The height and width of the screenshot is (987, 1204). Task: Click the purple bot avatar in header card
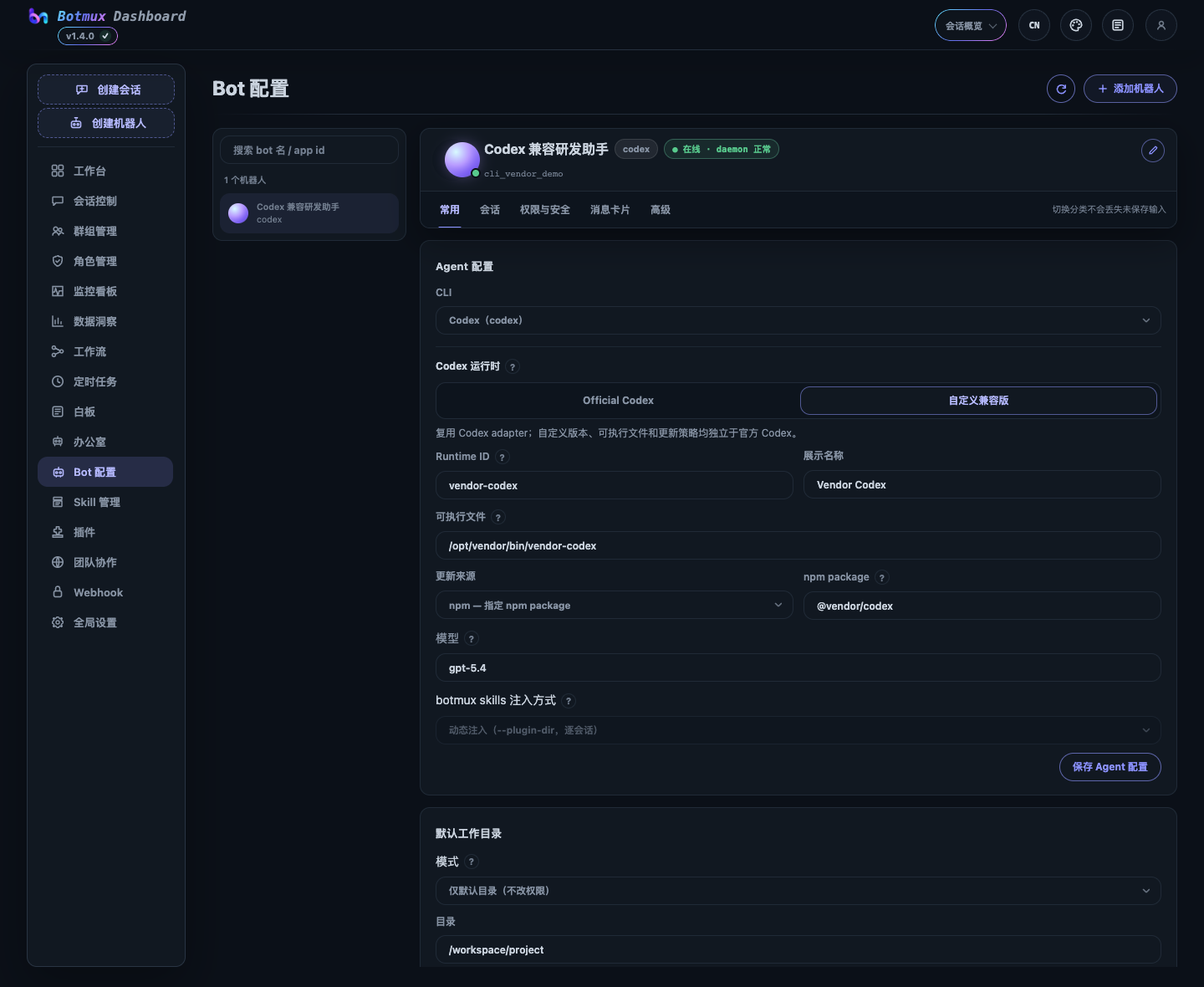tap(462, 160)
